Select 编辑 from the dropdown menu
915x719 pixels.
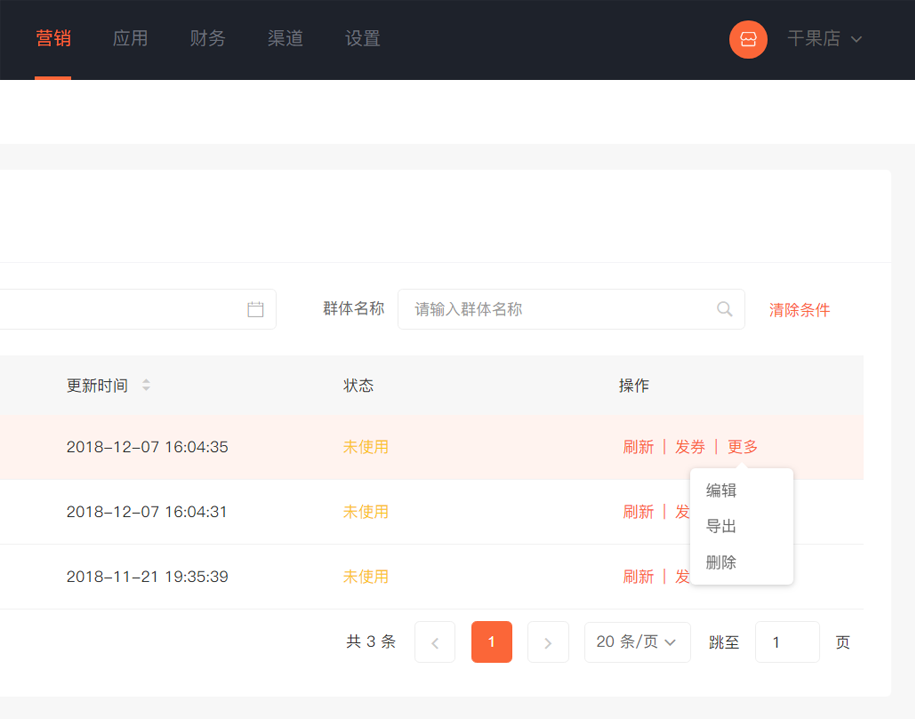tap(721, 491)
